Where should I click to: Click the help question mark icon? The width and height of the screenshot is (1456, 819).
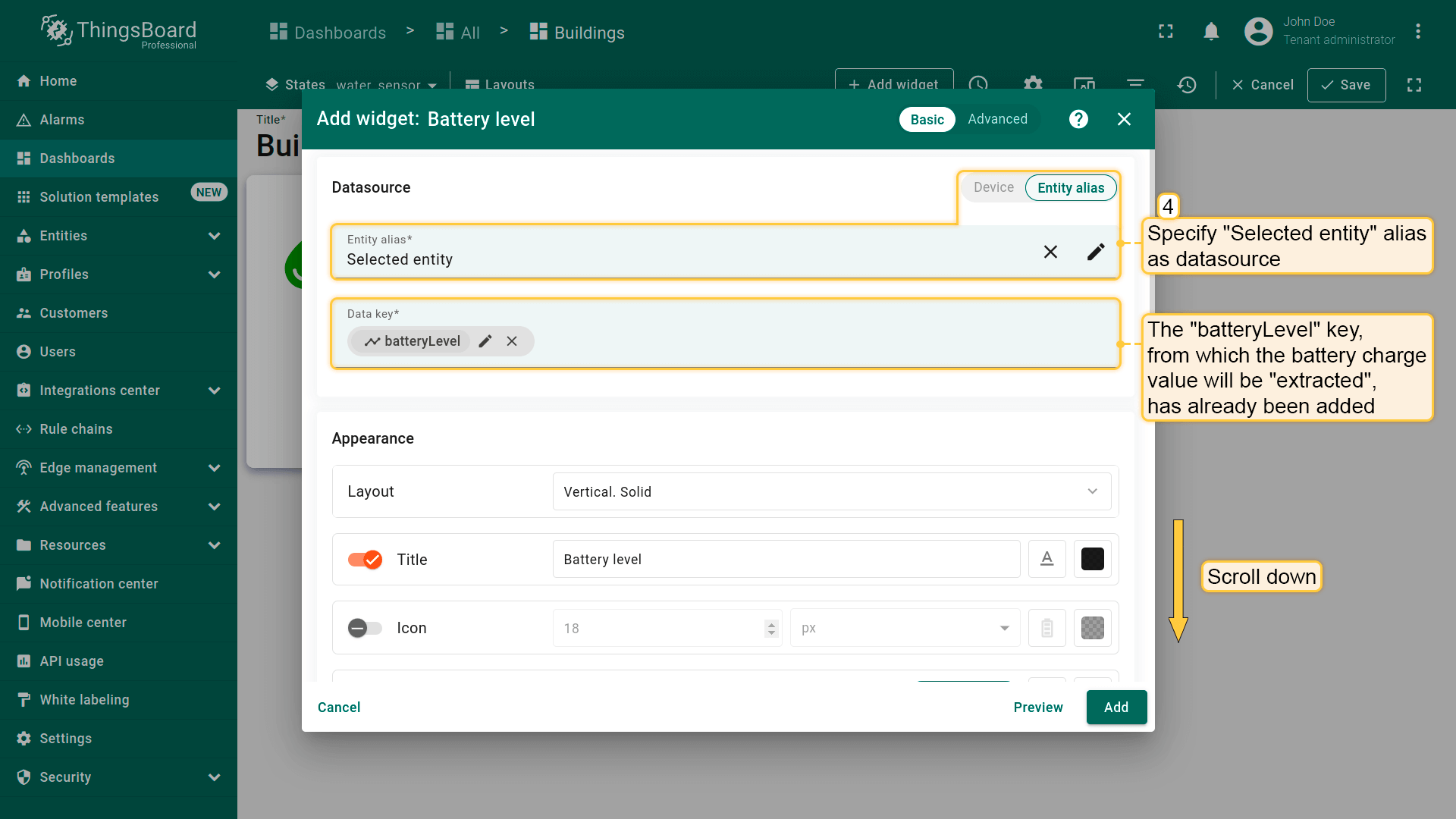1078,119
